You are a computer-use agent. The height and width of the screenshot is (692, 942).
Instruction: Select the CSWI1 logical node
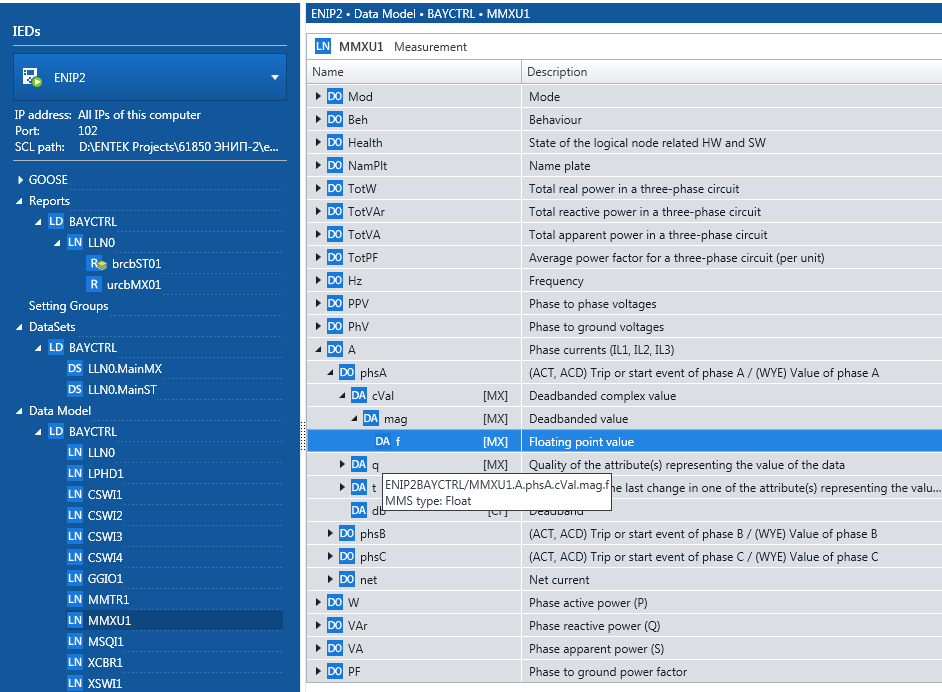coord(105,495)
